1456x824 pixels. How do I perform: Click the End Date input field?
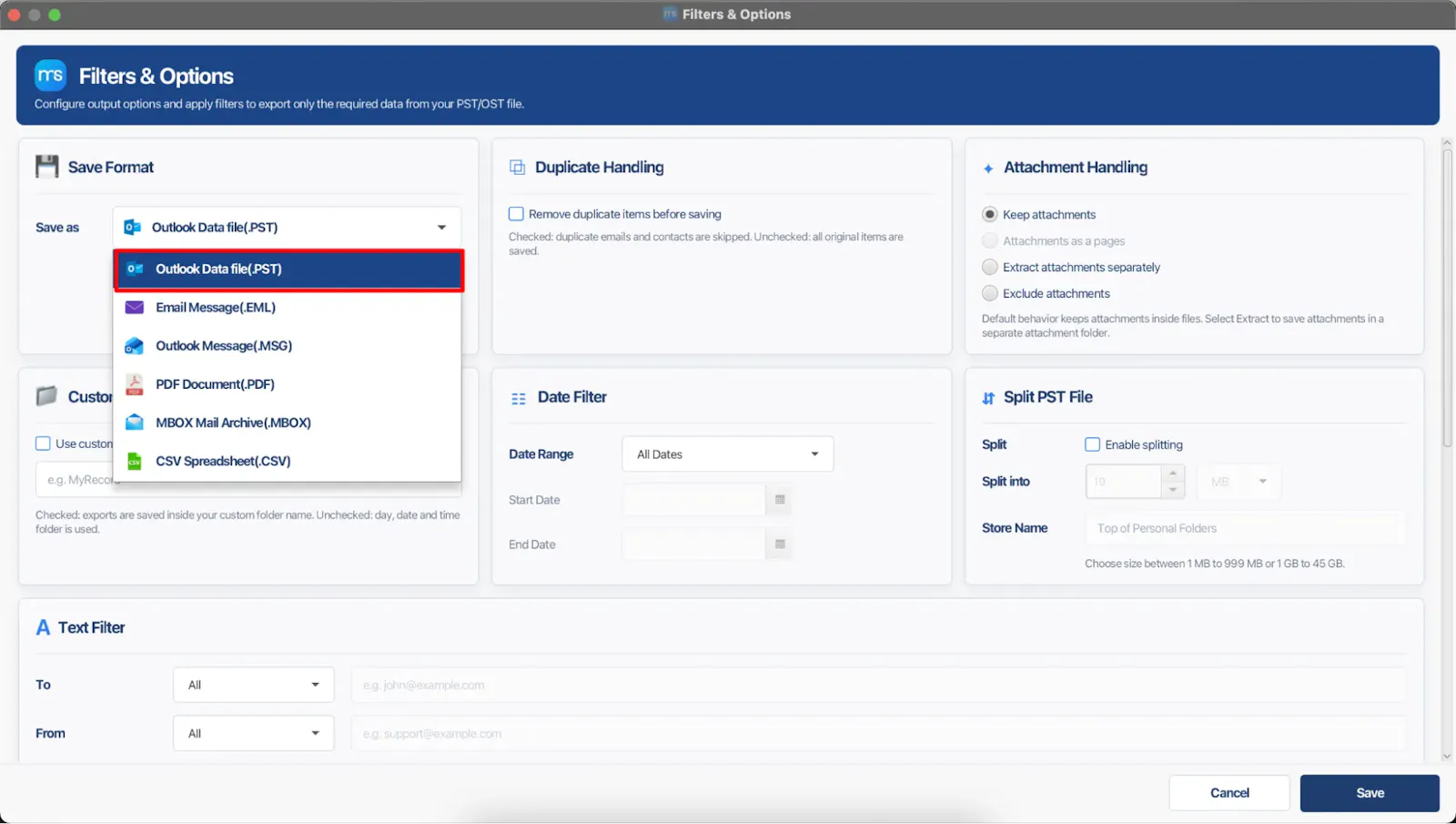click(x=694, y=544)
